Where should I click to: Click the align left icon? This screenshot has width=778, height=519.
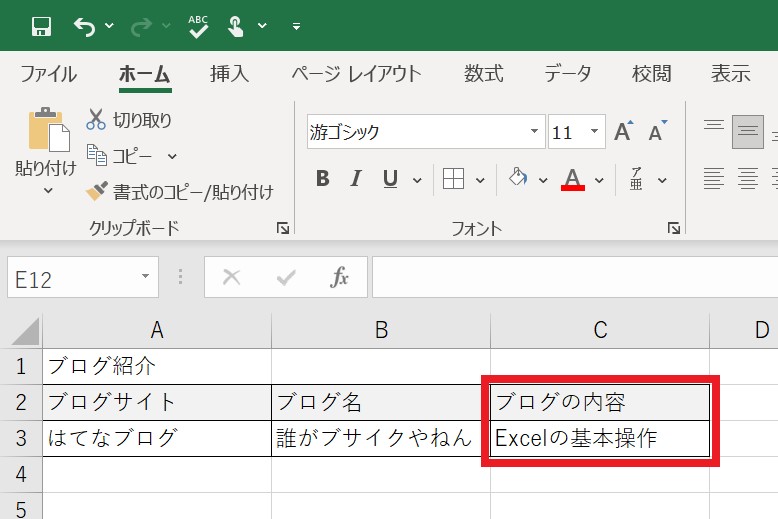tap(713, 179)
